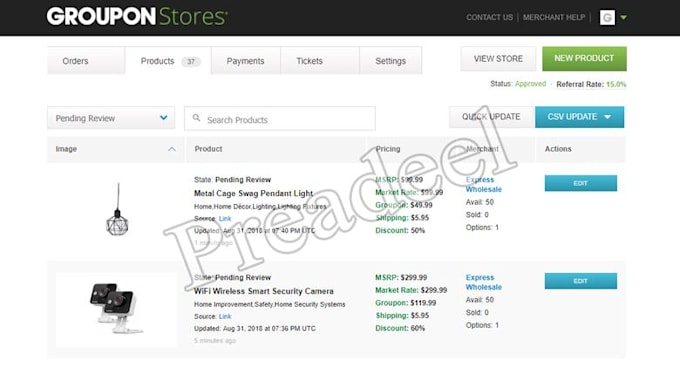Click the 37 products count badge
Screen dimensions: 680x367
click(191, 62)
